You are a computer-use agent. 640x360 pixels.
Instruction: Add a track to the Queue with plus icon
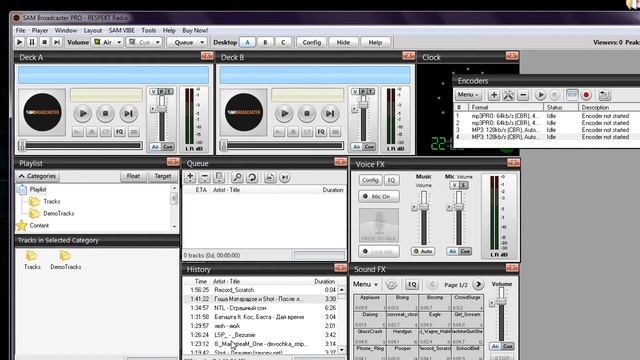(190, 177)
